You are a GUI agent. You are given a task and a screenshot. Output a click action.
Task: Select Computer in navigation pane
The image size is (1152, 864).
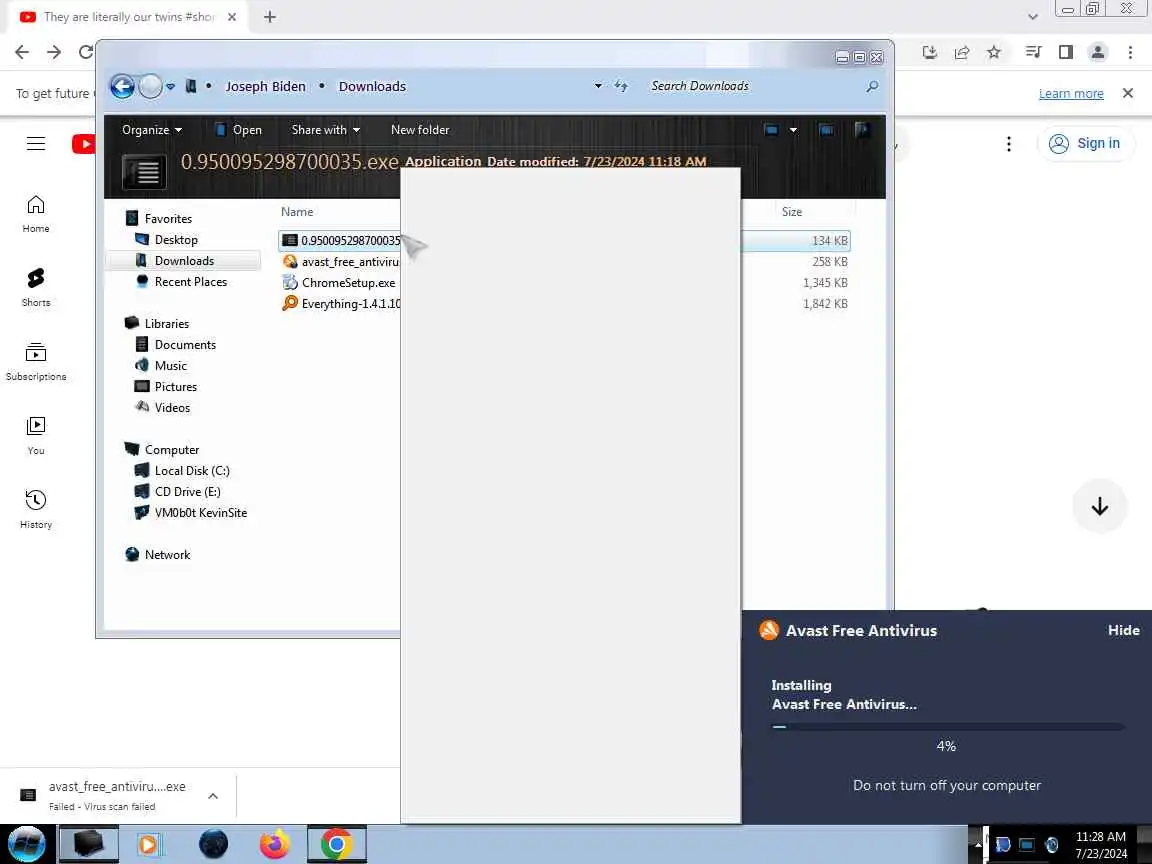click(172, 450)
